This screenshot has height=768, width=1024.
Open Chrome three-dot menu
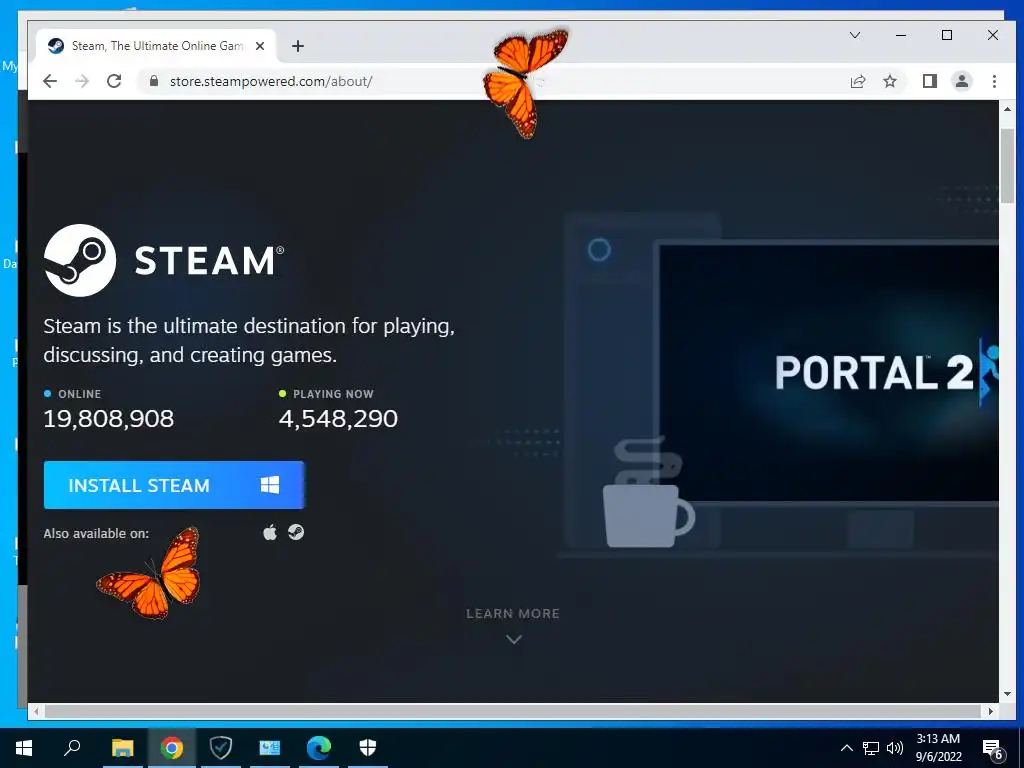[994, 81]
